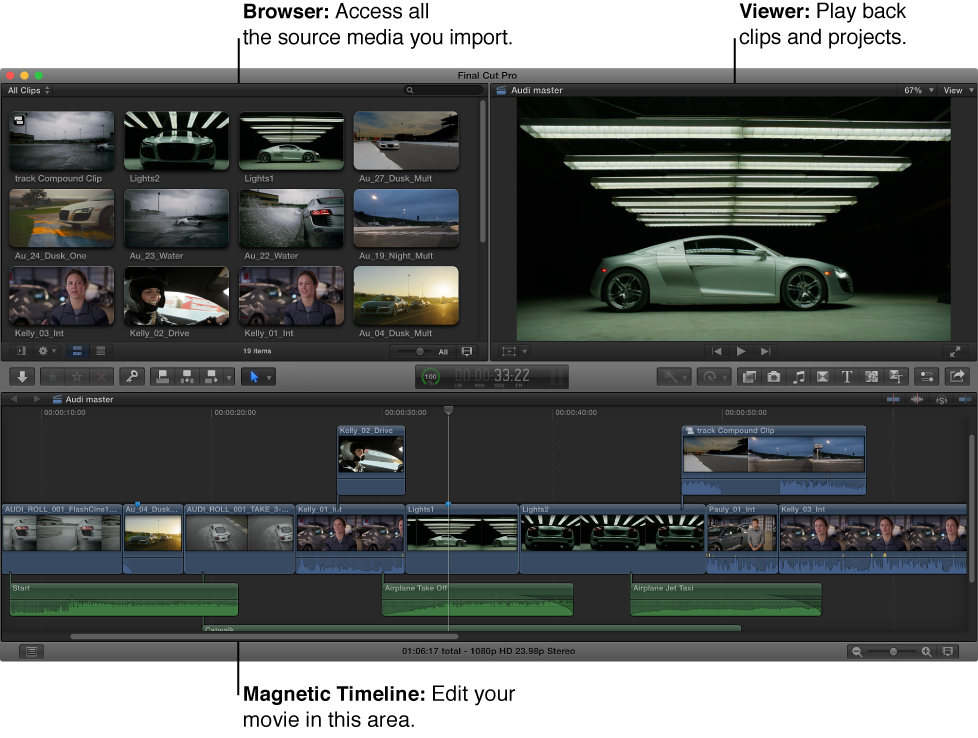Open the 67% viewer zoom menu
This screenshot has height=738, width=978.
(919, 90)
